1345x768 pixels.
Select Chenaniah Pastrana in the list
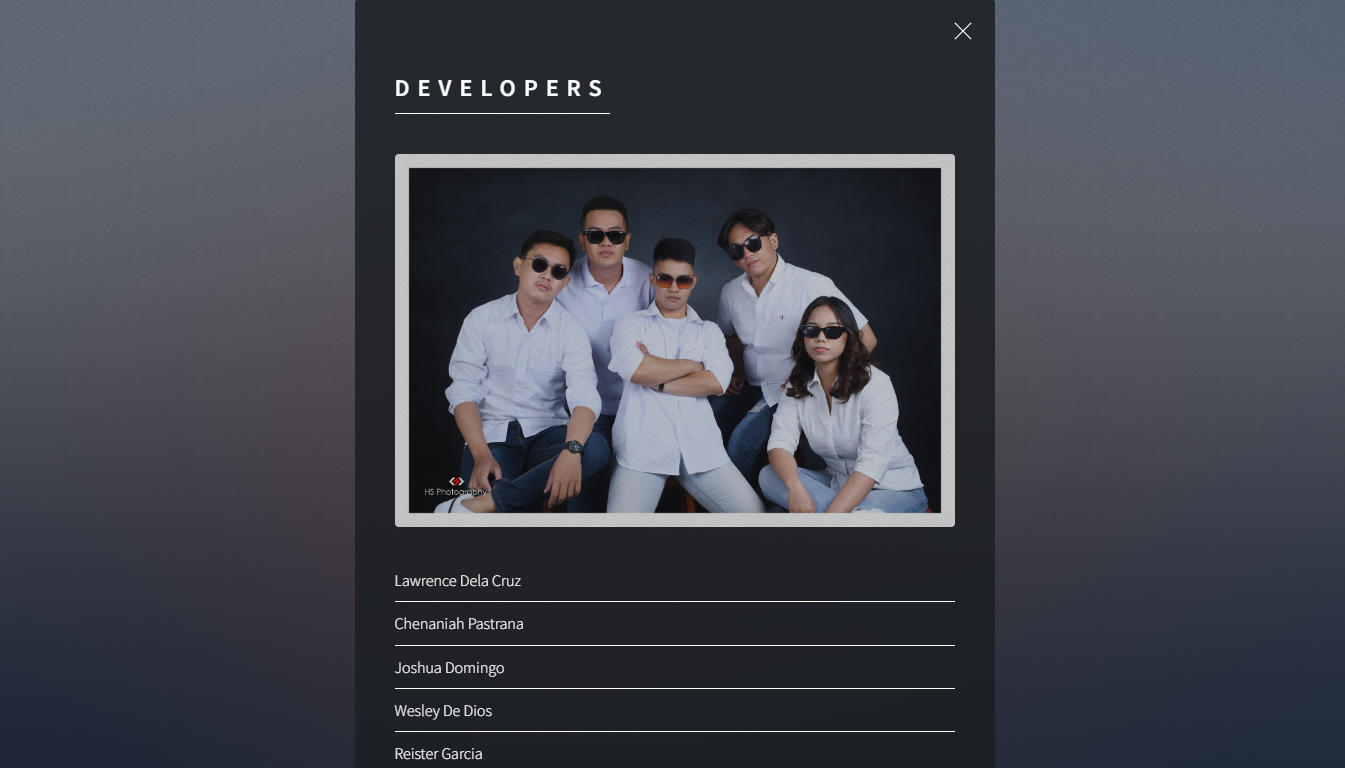(459, 624)
